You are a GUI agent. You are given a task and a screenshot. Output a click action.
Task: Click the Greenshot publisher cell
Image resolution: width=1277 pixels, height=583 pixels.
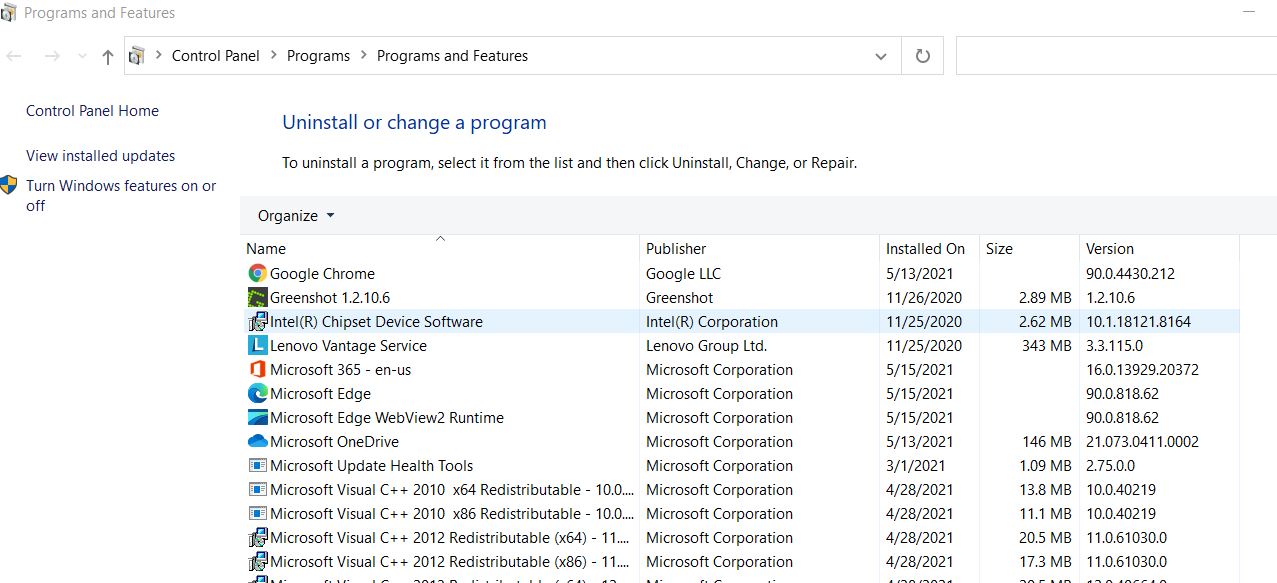tap(679, 297)
